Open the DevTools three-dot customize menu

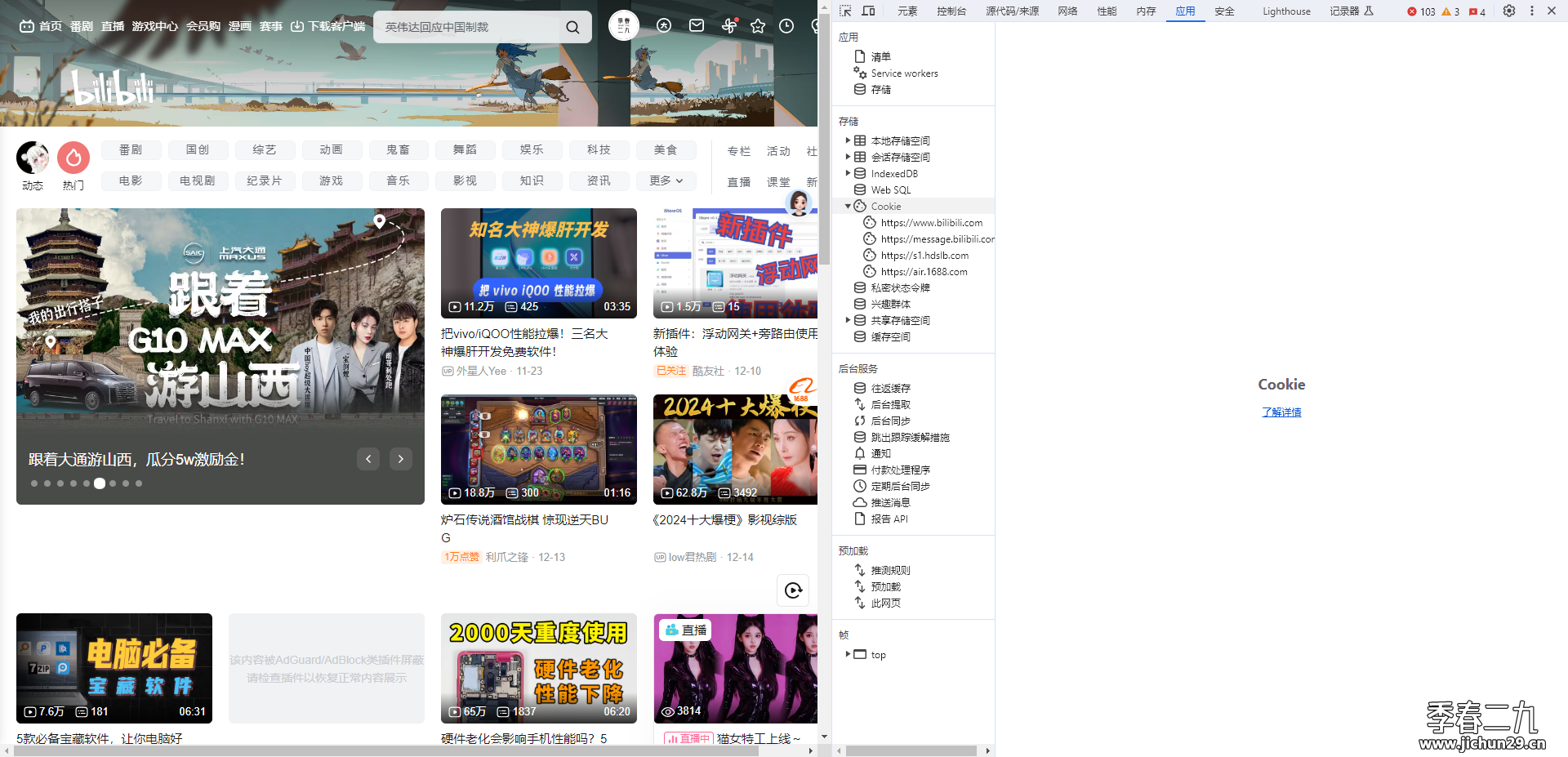1531,11
